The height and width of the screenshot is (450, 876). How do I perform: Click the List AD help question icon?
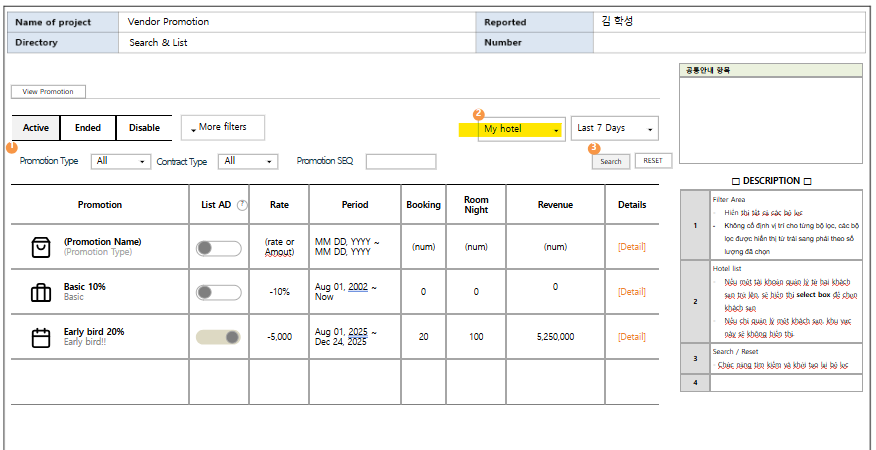point(241,205)
